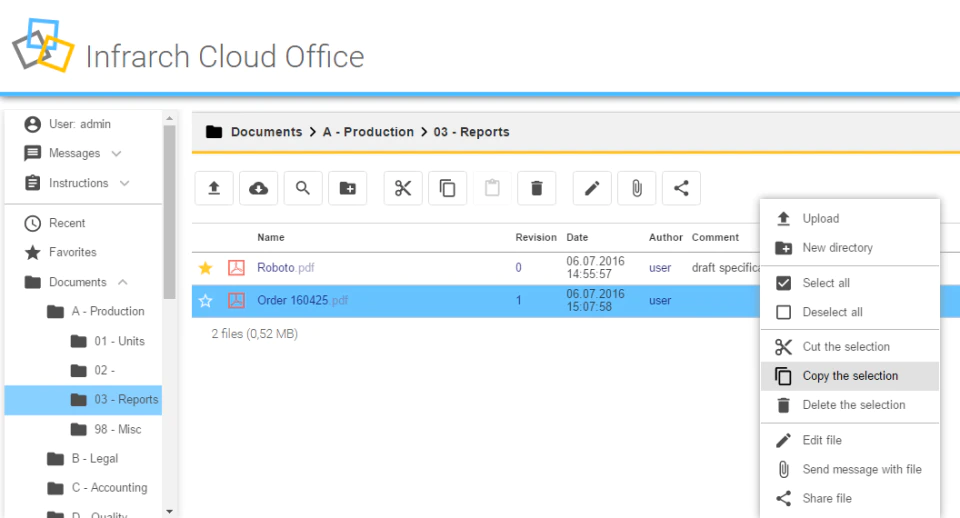Click the draft specification comment text

(726, 268)
